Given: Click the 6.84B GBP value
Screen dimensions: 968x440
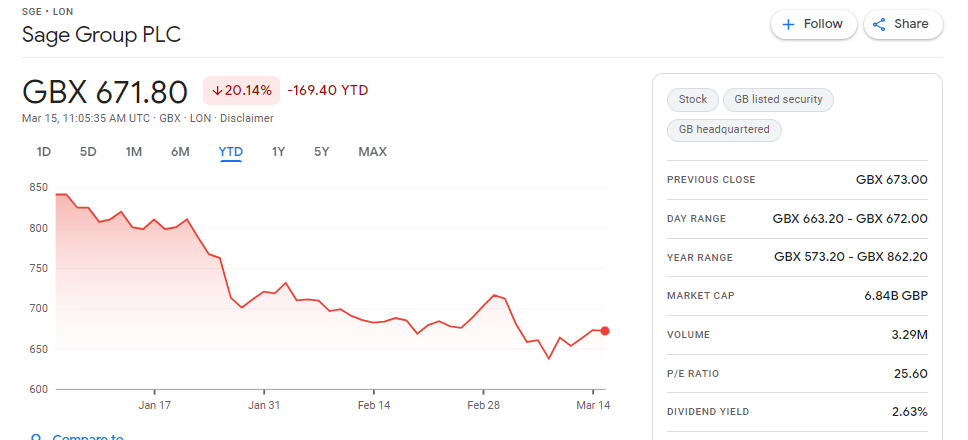Looking at the screenshot, I should (x=896, y=296).
